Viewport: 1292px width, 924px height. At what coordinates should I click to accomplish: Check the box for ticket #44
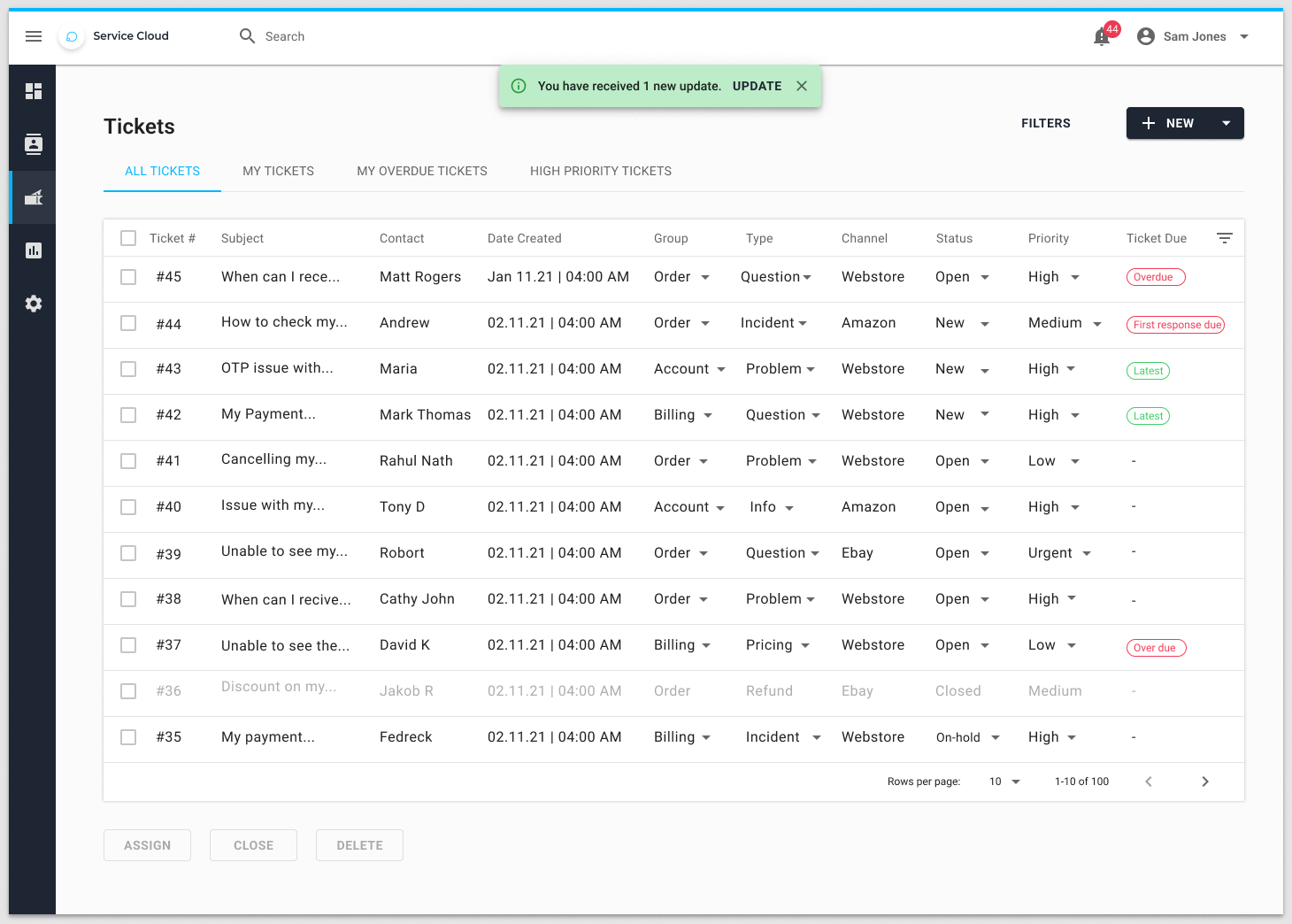pyautogui.click(x=128, y=323)
